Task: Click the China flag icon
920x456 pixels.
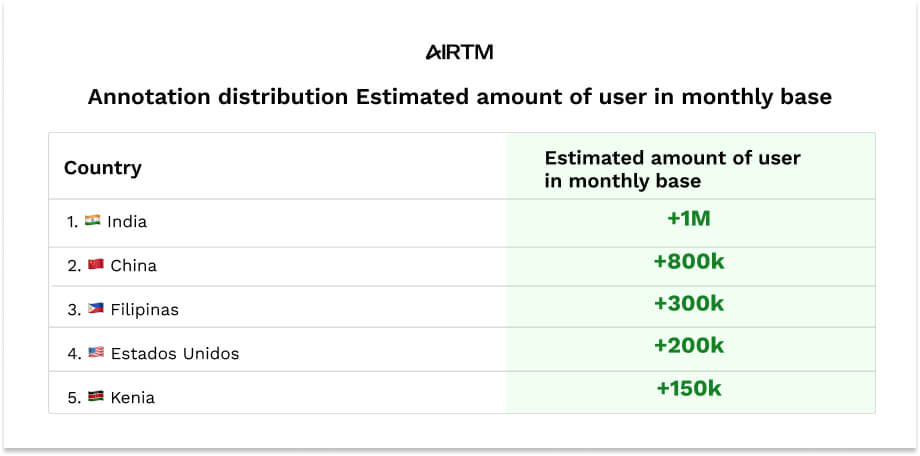Action: pyautogui.click(x=96, y=265)
